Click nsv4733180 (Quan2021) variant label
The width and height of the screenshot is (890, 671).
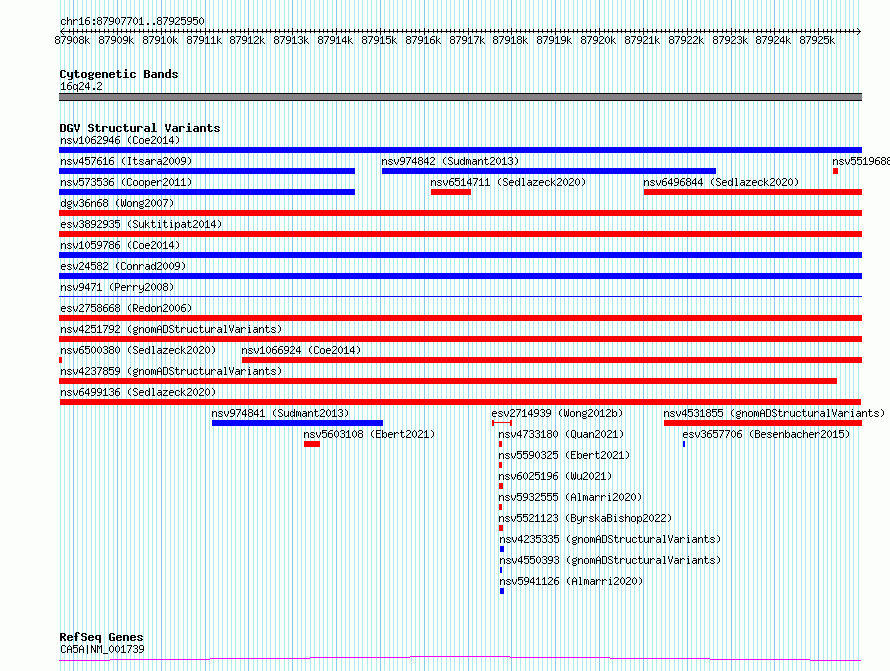coord(561,434)
